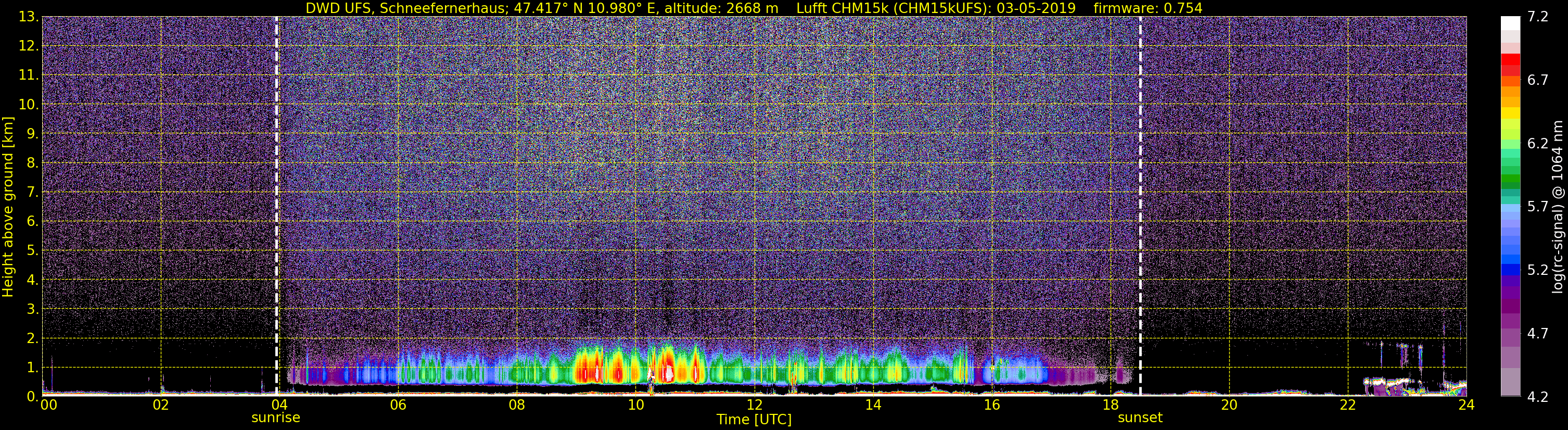Click the colorbar value label '4.7'
Screen dimensions: 1568x430
coord(1538,334)
